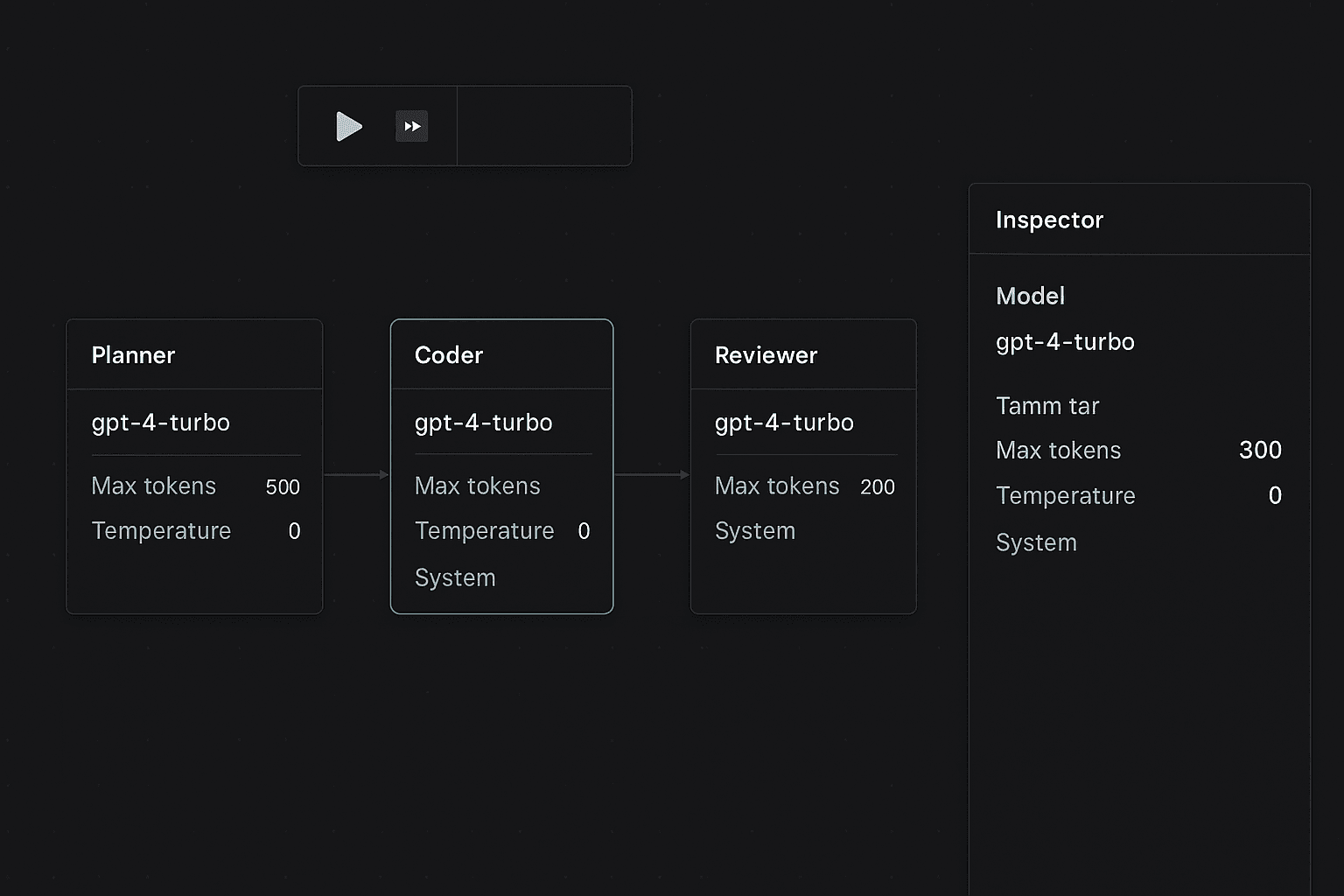Viewport: 1344px width, 896px height.
Task: Click gpt-4-turbo model in Inspector
Action: click(1065, 342)
